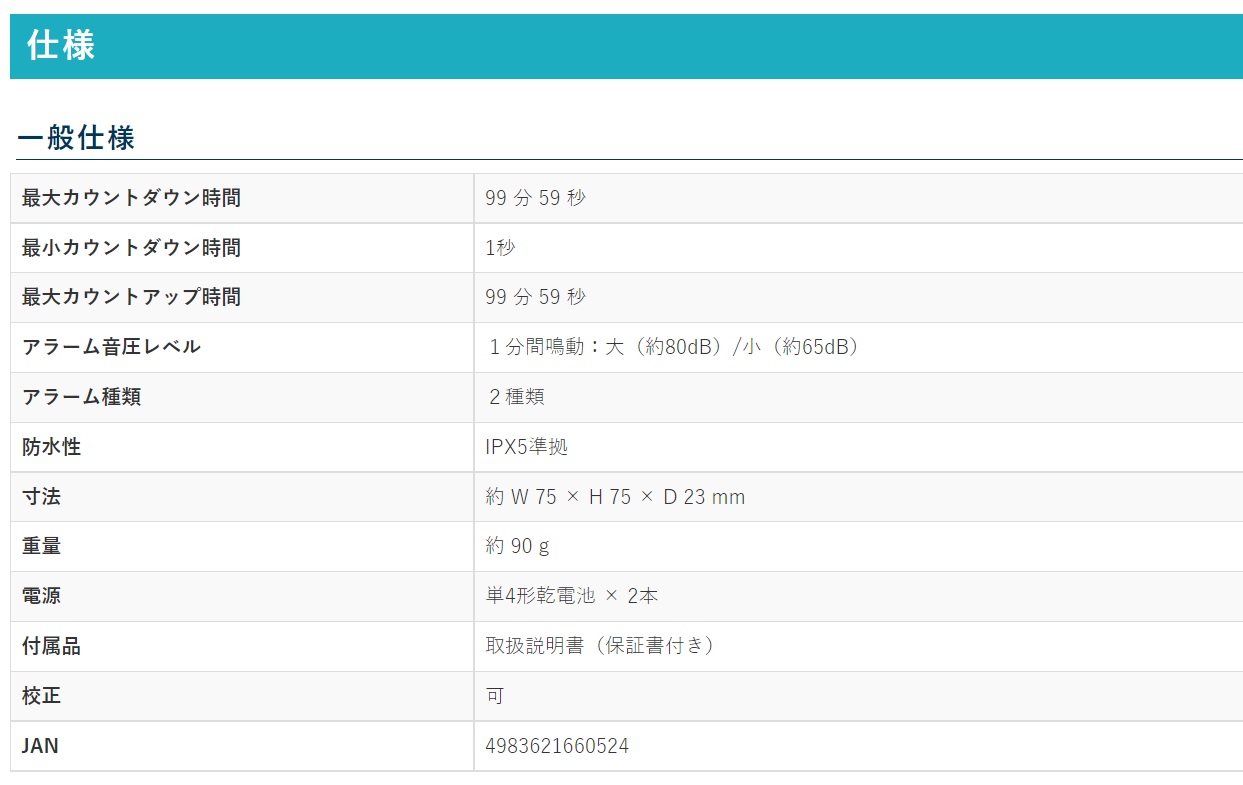Click the 99 分 59 秒 value beside 最大カウントダウン時間
1243x785 pixels.
point(536,198)
